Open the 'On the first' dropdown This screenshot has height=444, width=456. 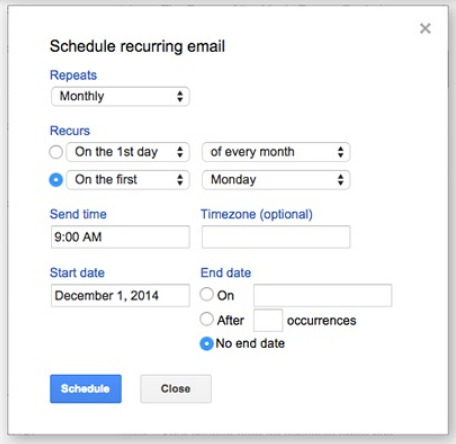[x=128, y=180]
